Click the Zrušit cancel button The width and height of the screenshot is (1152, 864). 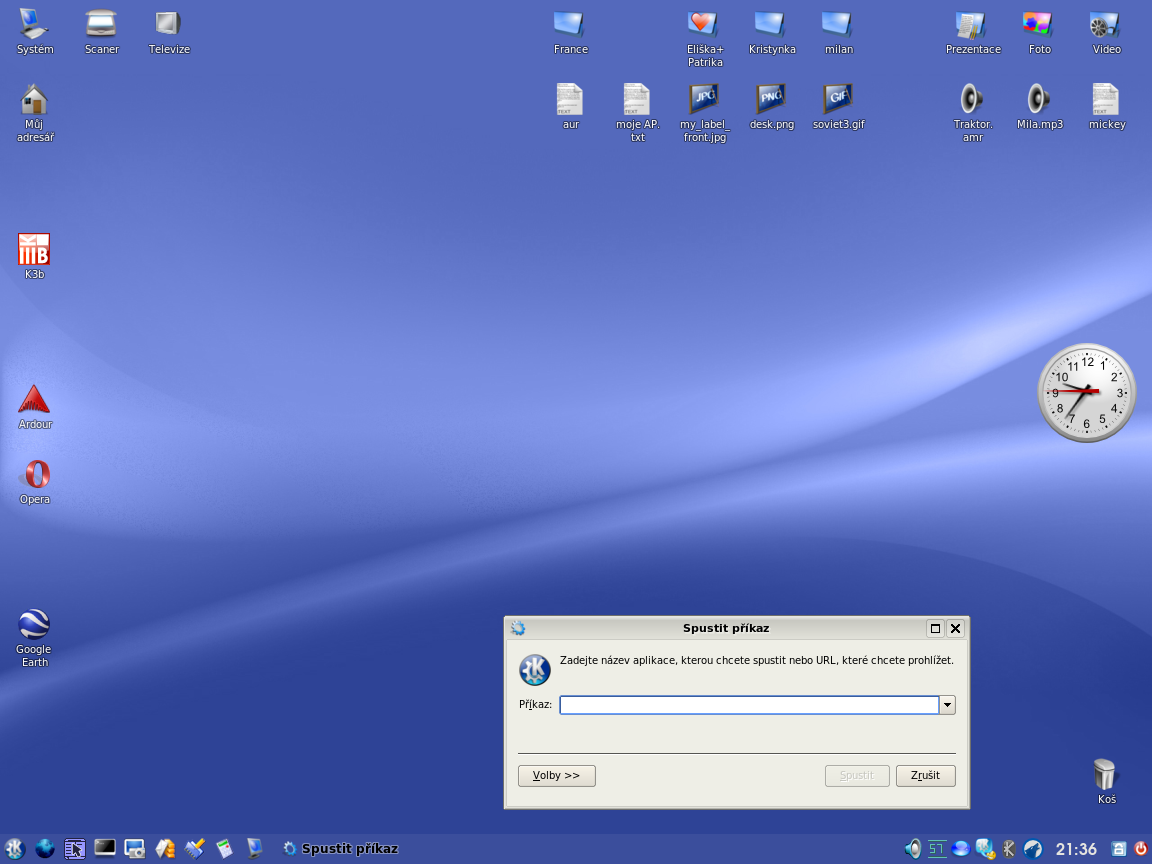tap(925, 776)
